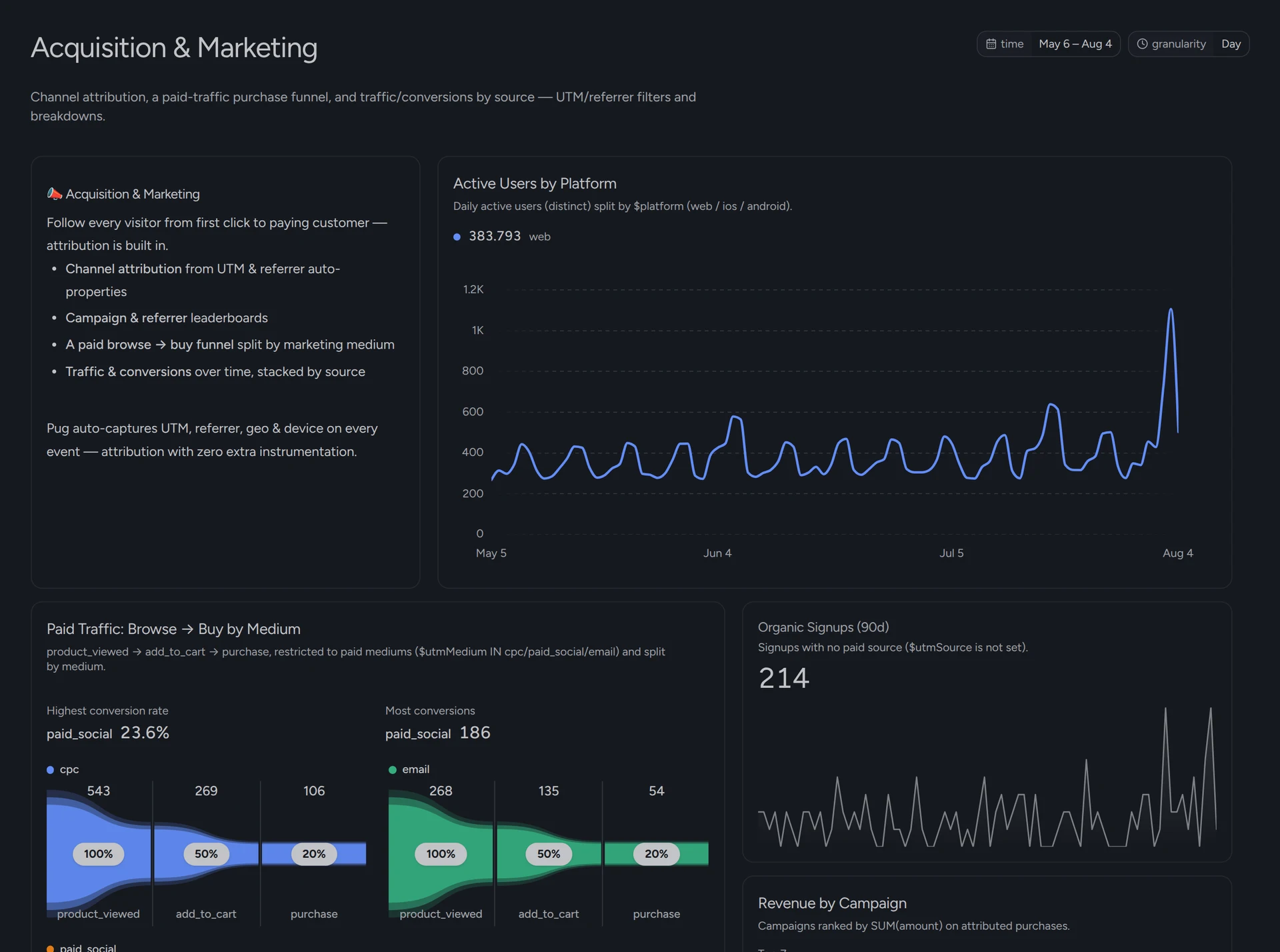
Task: Click the Paid Traffic: Browse → Buy title
Action: (x=173, y=629)
